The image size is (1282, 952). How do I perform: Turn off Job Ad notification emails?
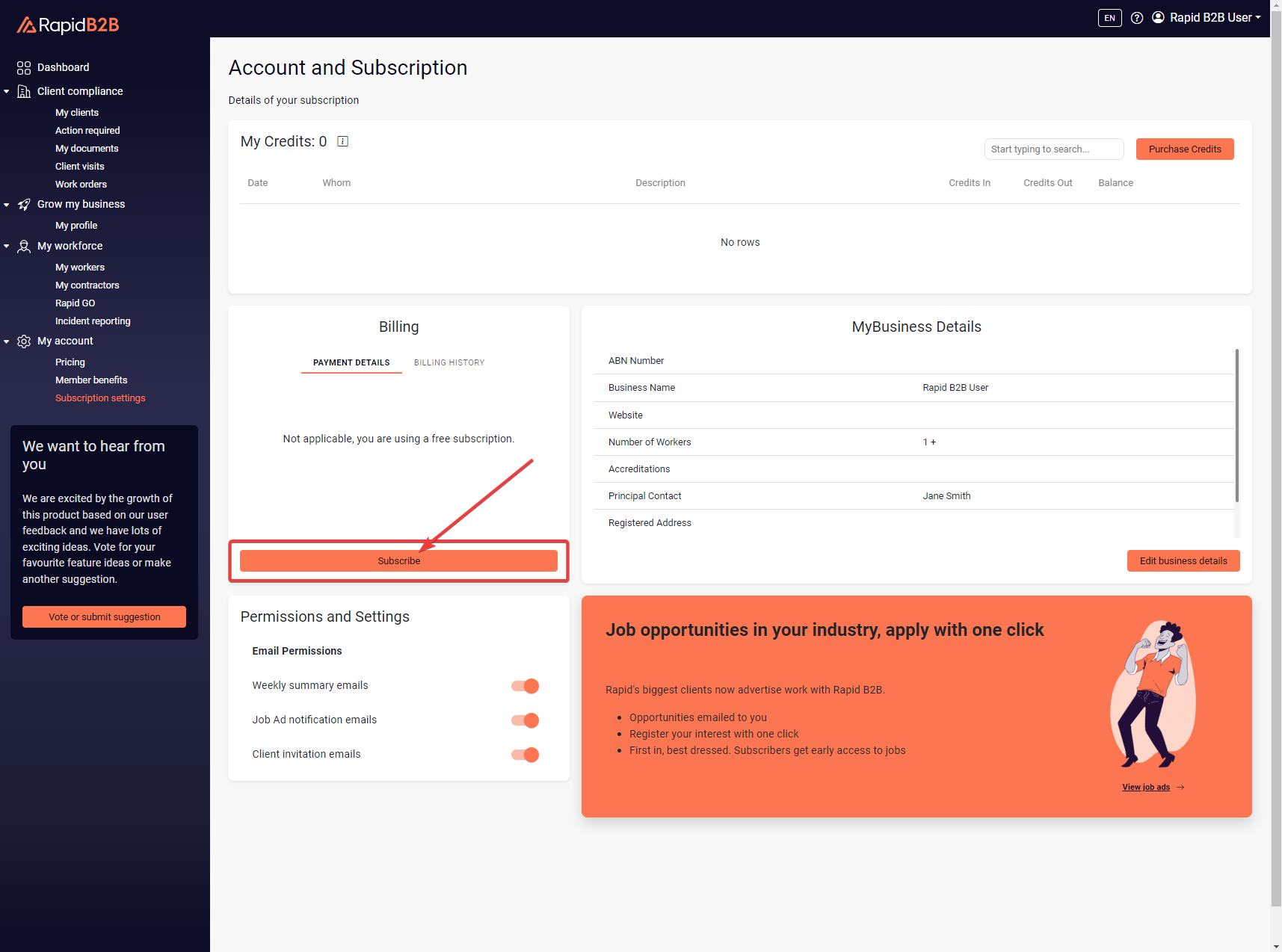526,720
